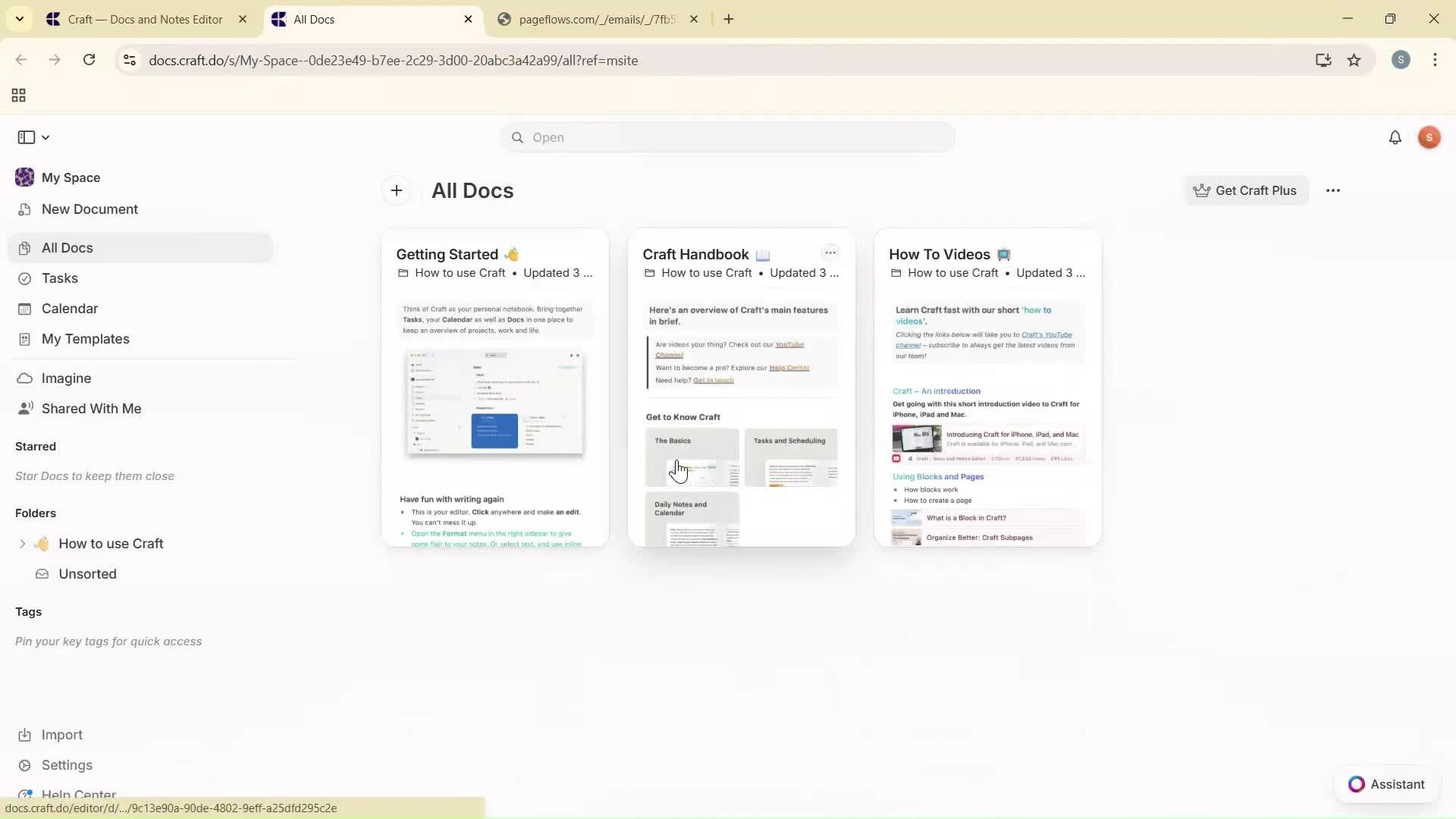
Task: Click the Import icon at the bottom
Action: click(x=61, y=734)
